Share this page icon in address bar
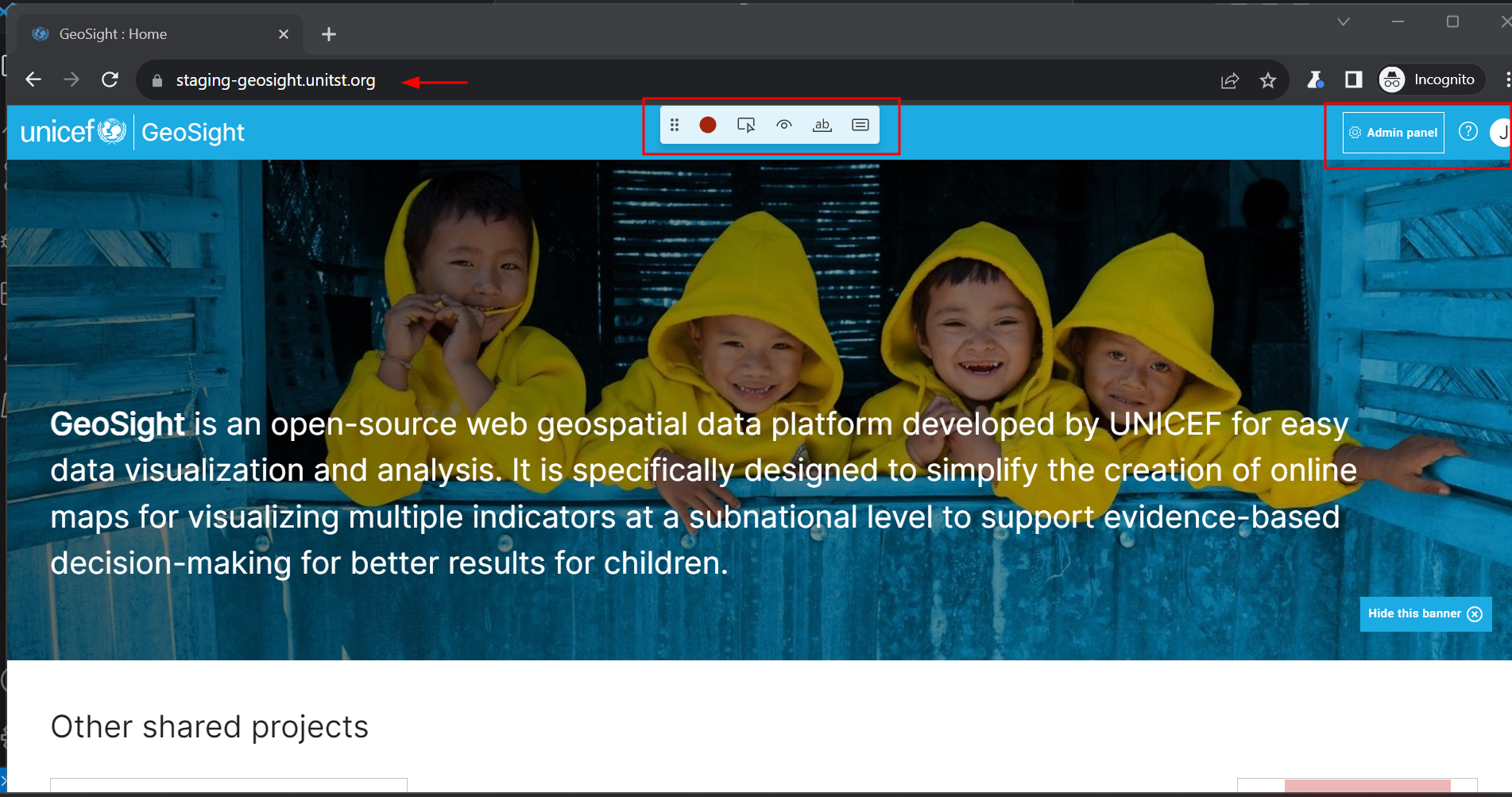Image resolution: width=1512 pixels, height=797 pixels. click(x=1230, y=80)
